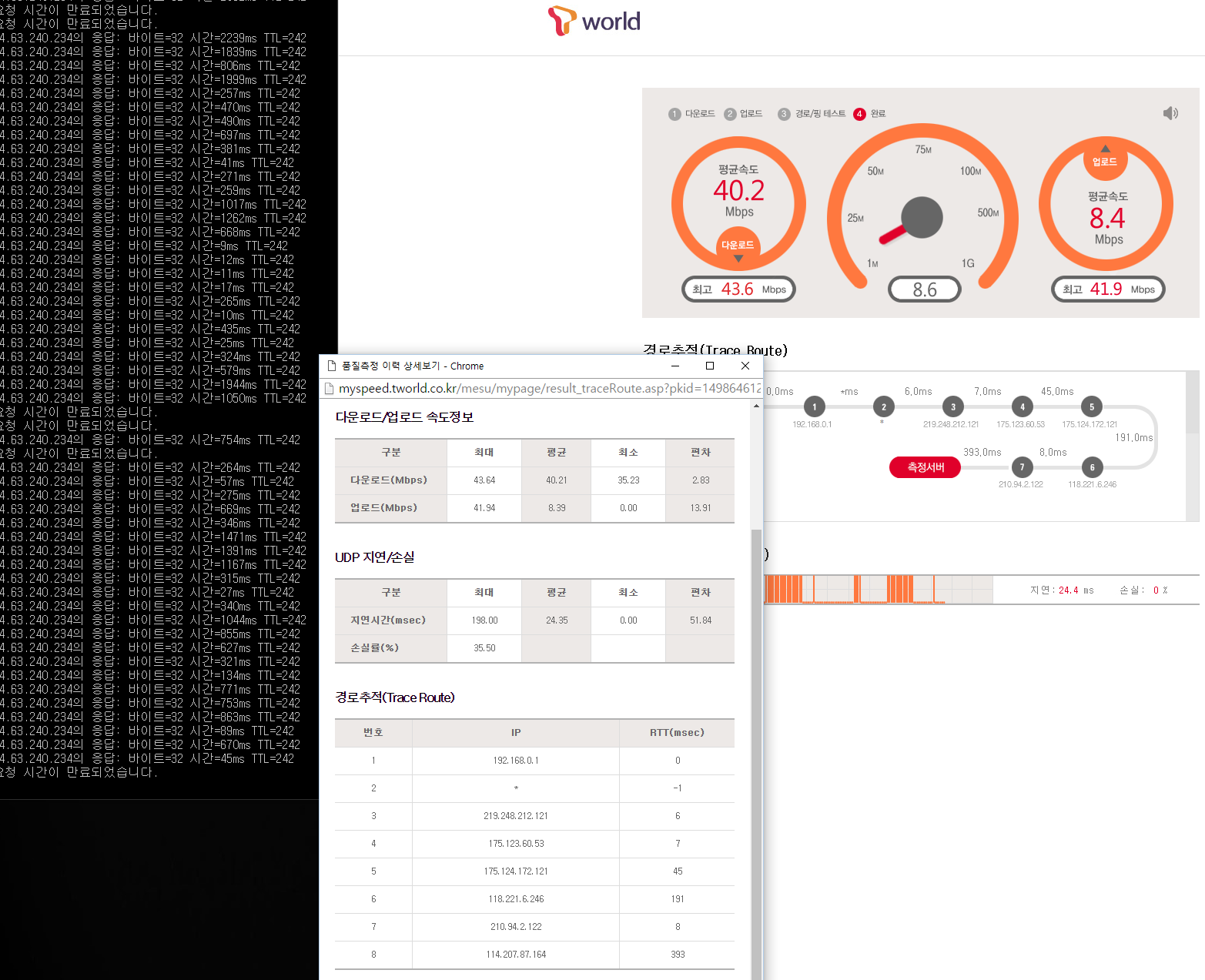The image size is (1205, 980).
Task: Click trace route hop node 5
Action: (1091, 407)
